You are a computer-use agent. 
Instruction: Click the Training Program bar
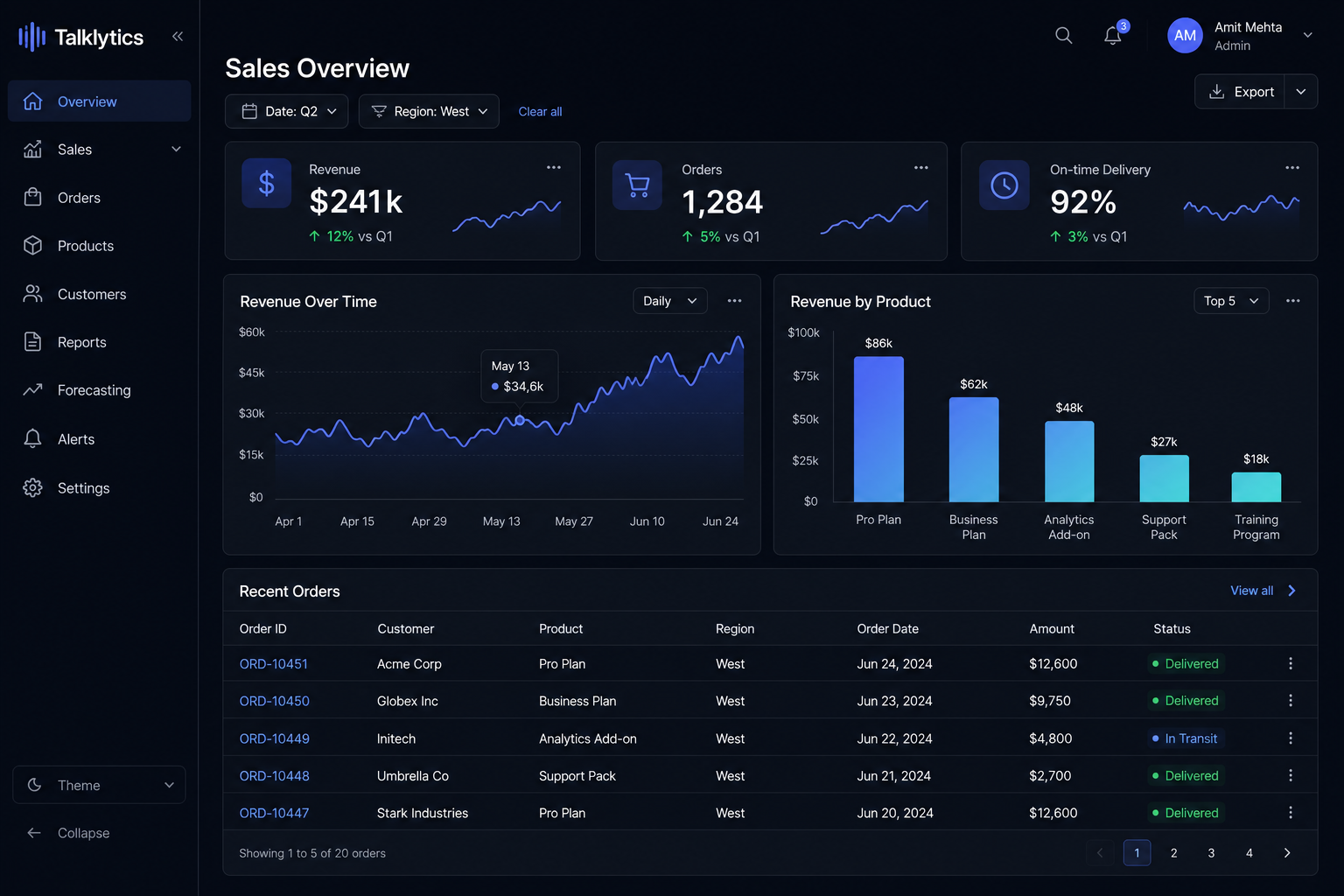(1256, 486)
